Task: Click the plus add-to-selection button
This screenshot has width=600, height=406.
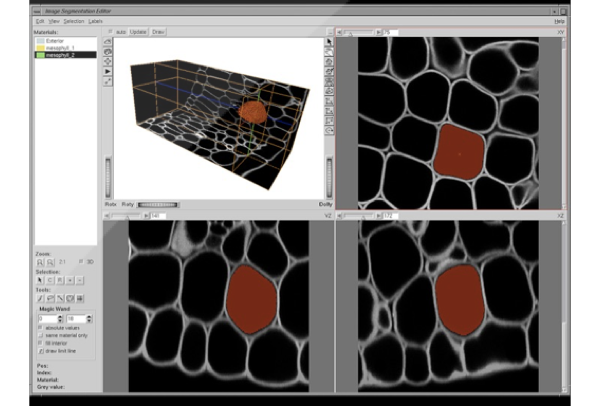Action: point(70,281)
